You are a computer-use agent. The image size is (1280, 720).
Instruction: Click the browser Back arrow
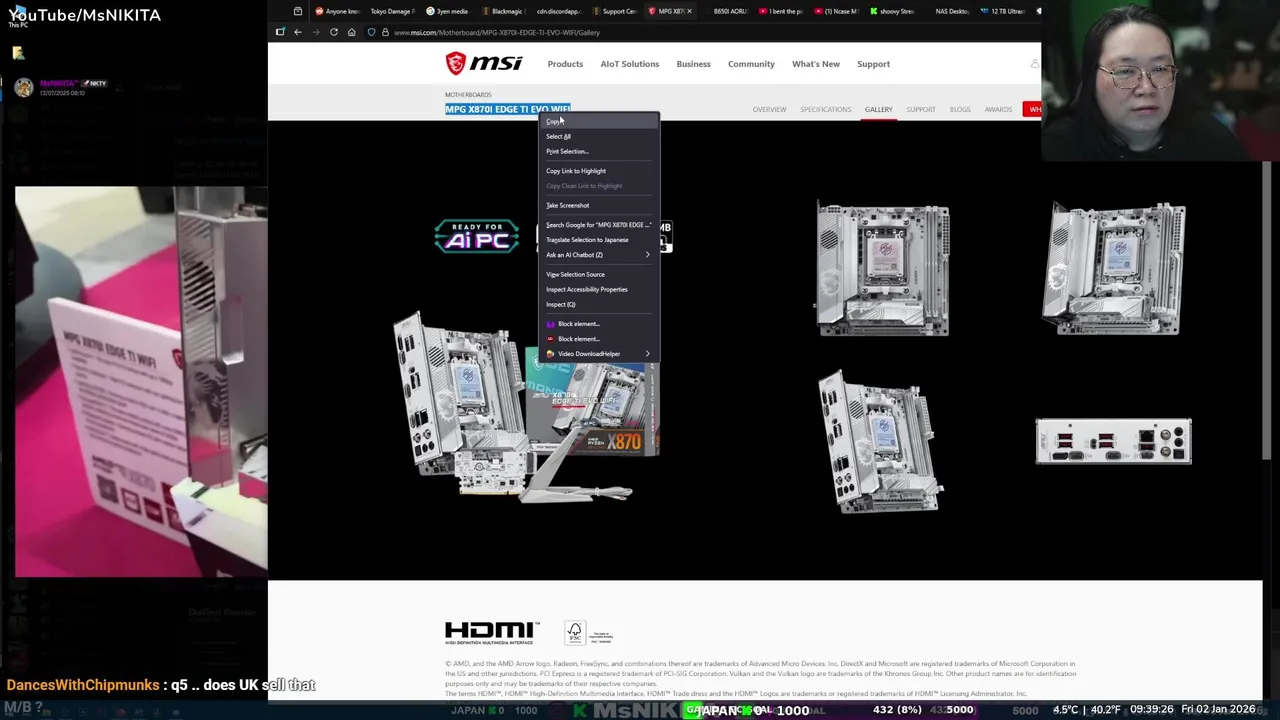click(297, 32)
